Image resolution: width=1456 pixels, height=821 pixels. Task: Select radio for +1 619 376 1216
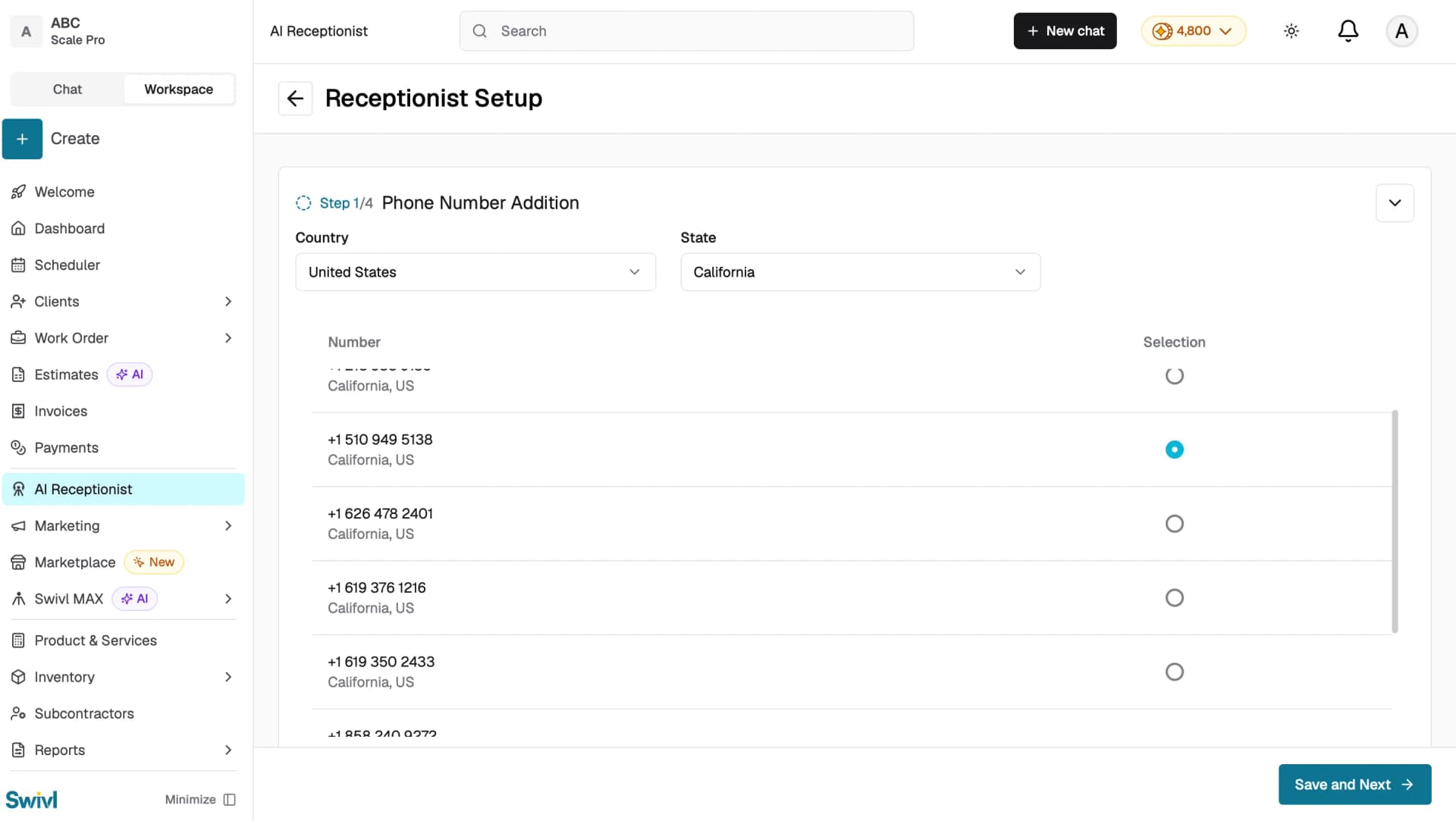coord(1174,598)
